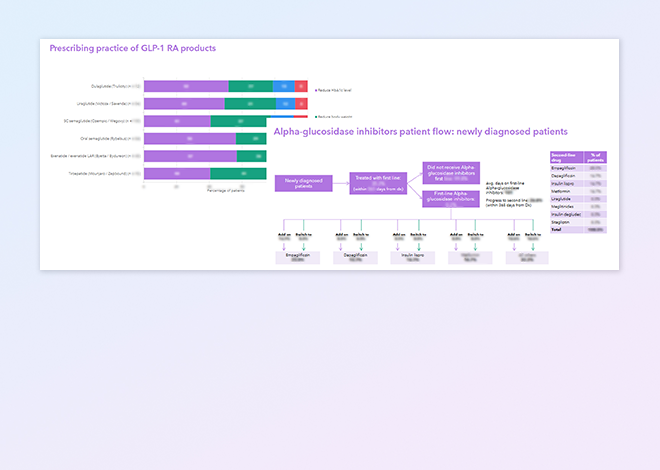
Task: Select the 'Did not receive Alpha-glucosidase inhibitors' box
Action: [451, 173]
